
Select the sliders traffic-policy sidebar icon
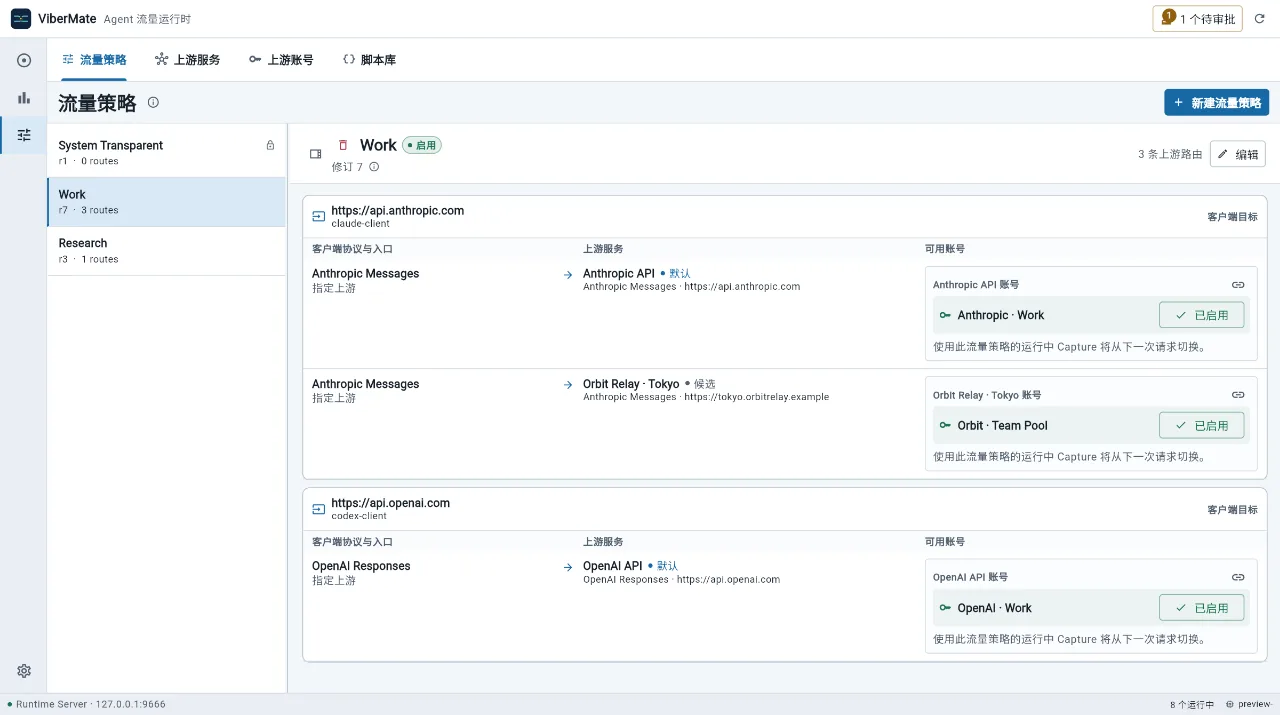[24, 135]
